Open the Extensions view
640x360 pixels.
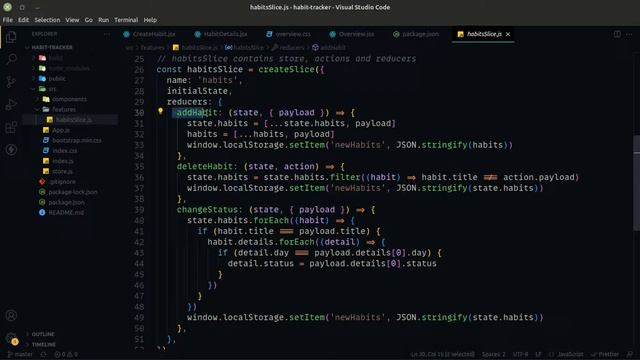coord(11,127)
